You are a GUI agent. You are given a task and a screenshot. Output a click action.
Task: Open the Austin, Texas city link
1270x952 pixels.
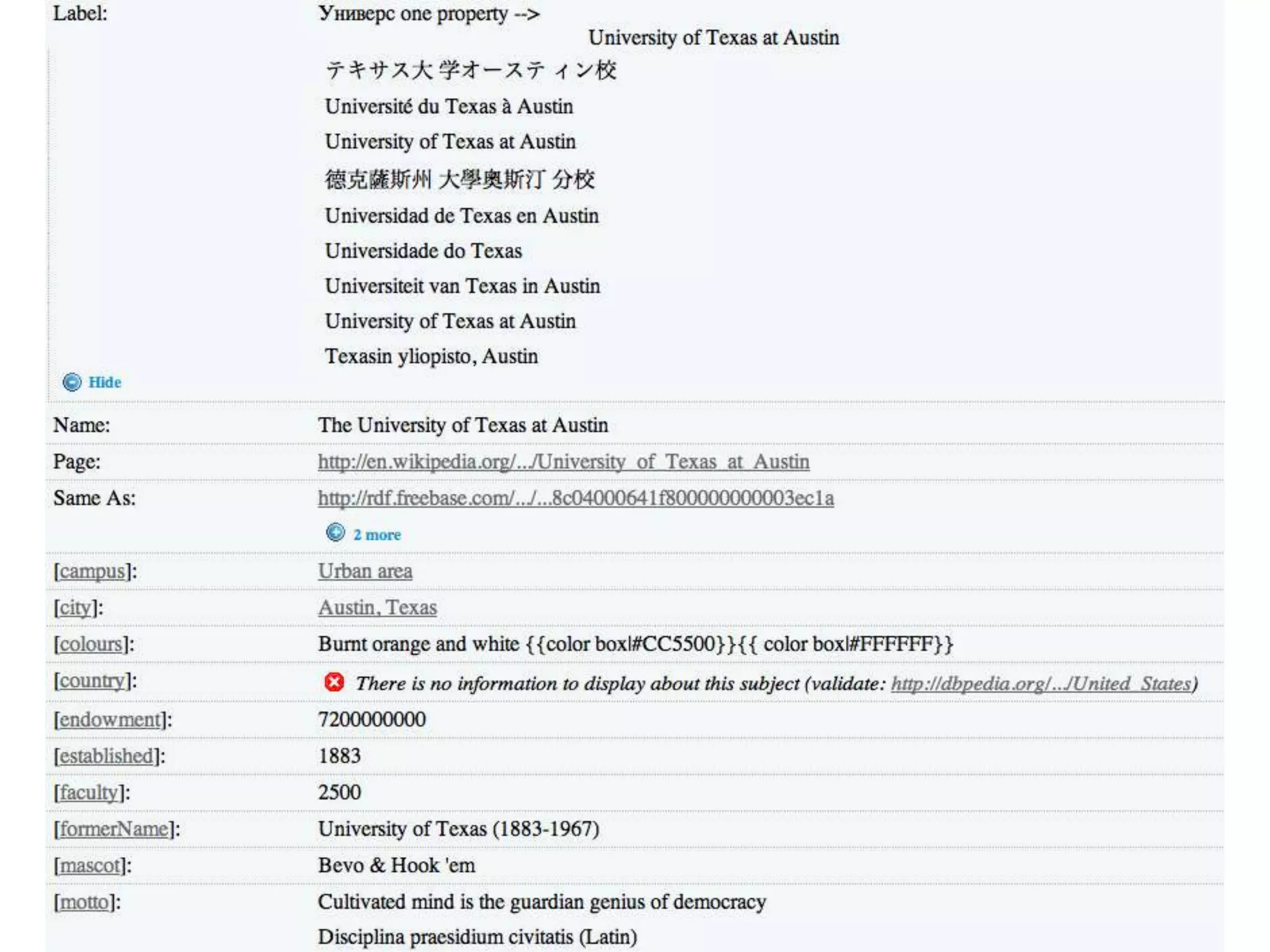(377, 608)
